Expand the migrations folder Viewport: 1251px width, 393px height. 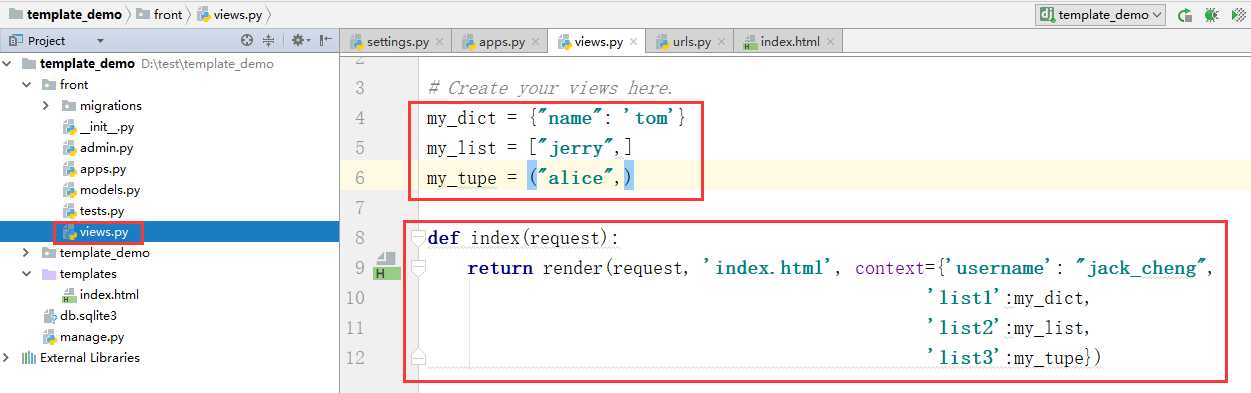coord(46,105)
